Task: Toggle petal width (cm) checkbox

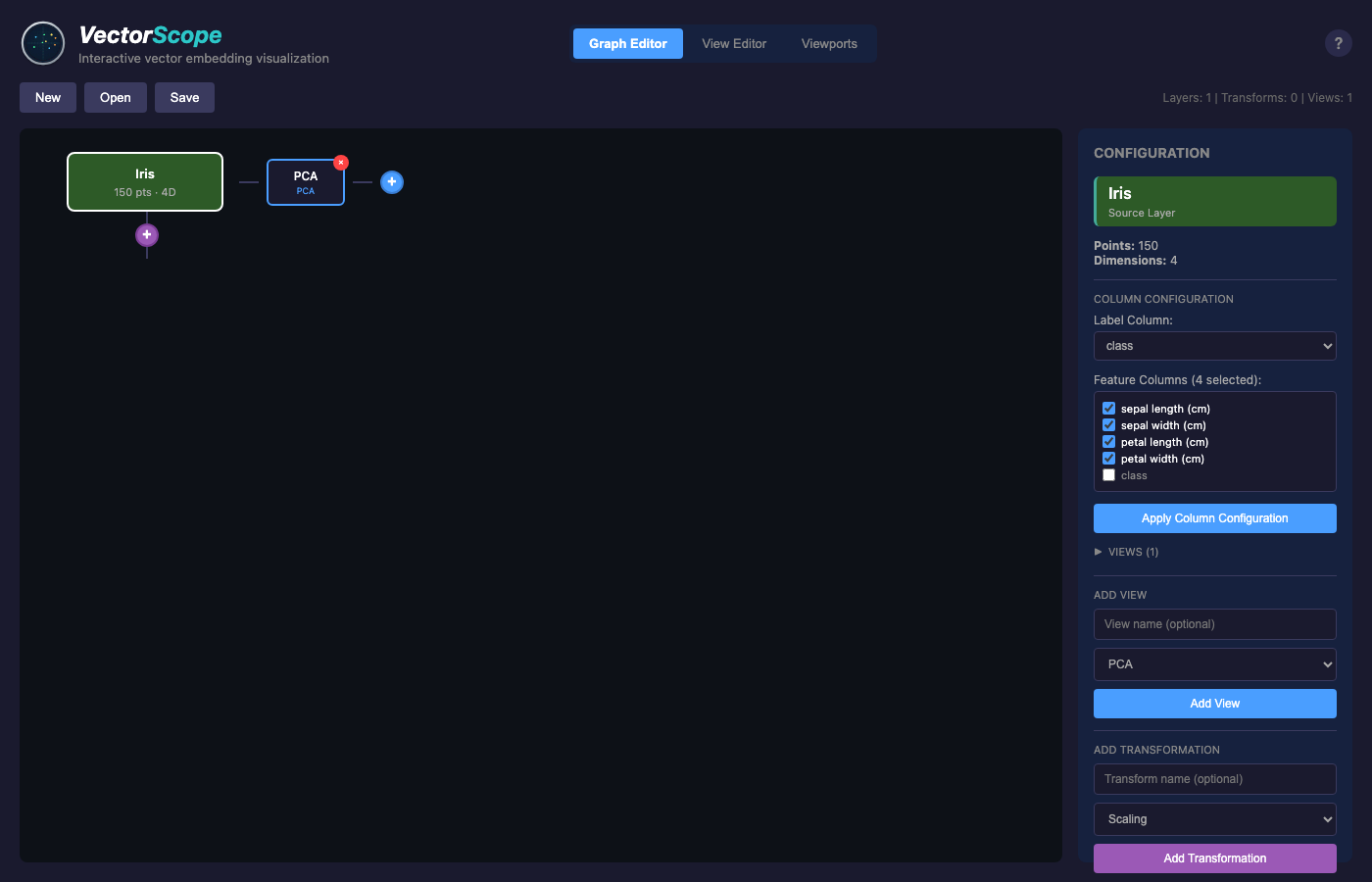Action: coord(1109,459)
